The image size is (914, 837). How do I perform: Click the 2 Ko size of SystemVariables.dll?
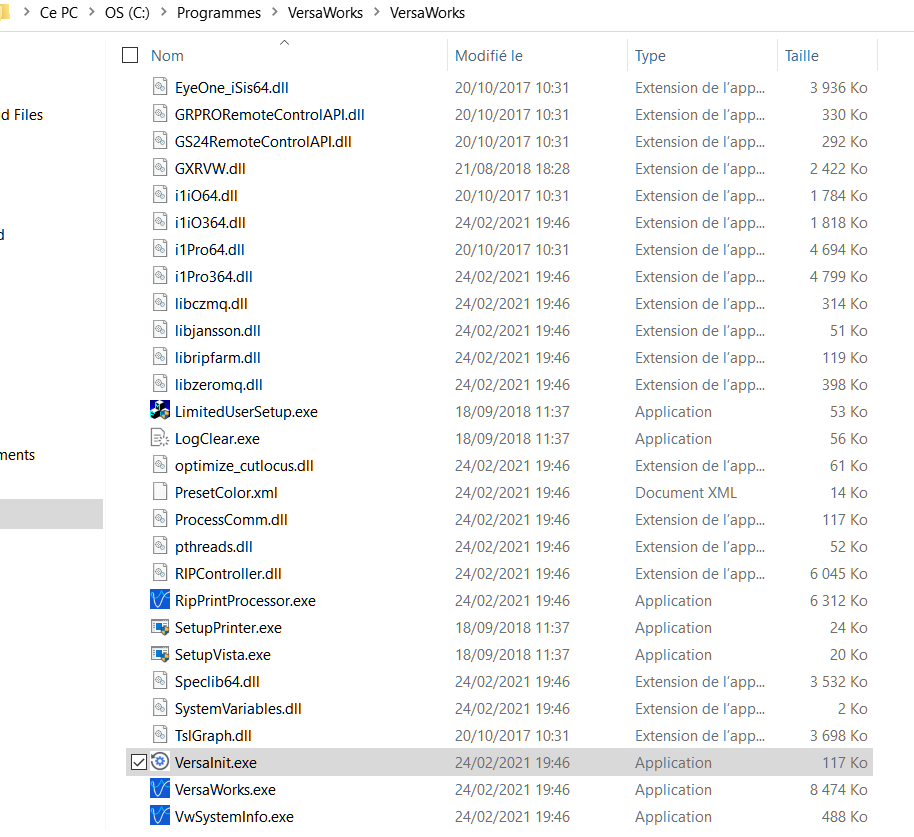tap(852, 708)
